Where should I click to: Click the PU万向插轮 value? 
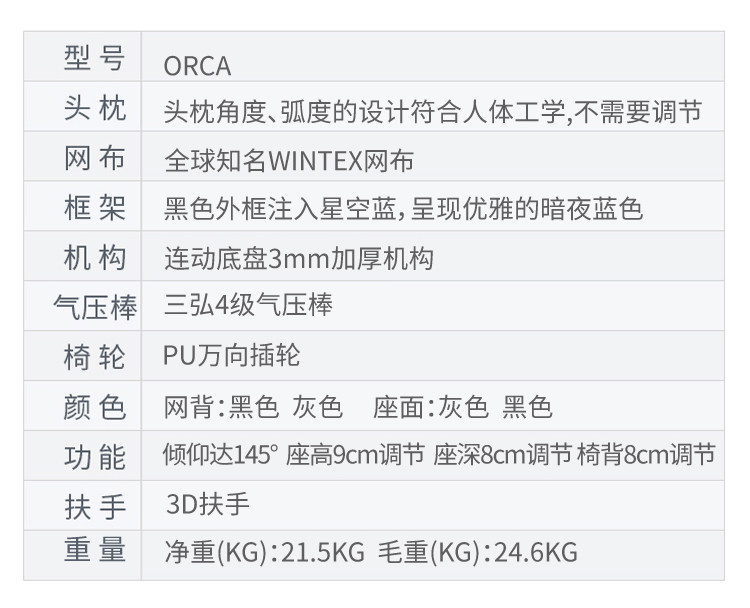[x=231, y=355]
